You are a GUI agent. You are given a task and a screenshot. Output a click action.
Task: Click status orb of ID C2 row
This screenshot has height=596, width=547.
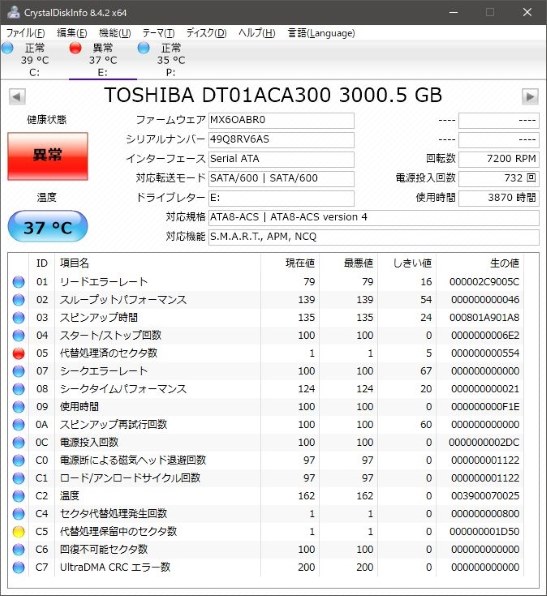[x=19, y=496]
